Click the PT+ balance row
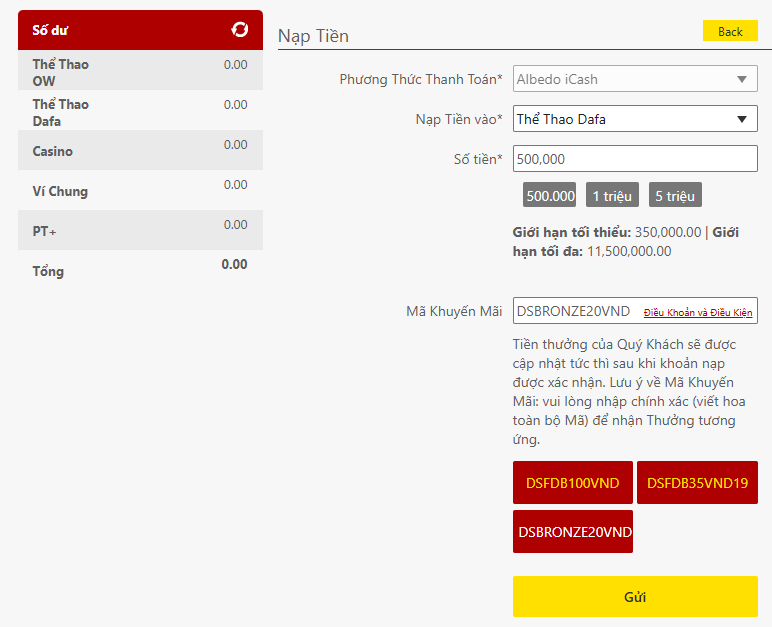 pyautogui.click(x=140, y=231)
